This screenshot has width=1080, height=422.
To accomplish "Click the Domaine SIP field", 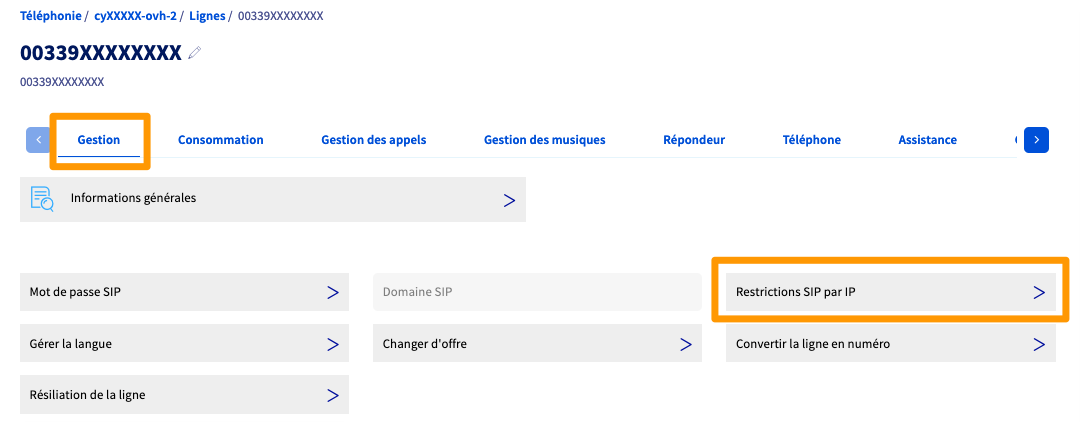I will [537, 292].
